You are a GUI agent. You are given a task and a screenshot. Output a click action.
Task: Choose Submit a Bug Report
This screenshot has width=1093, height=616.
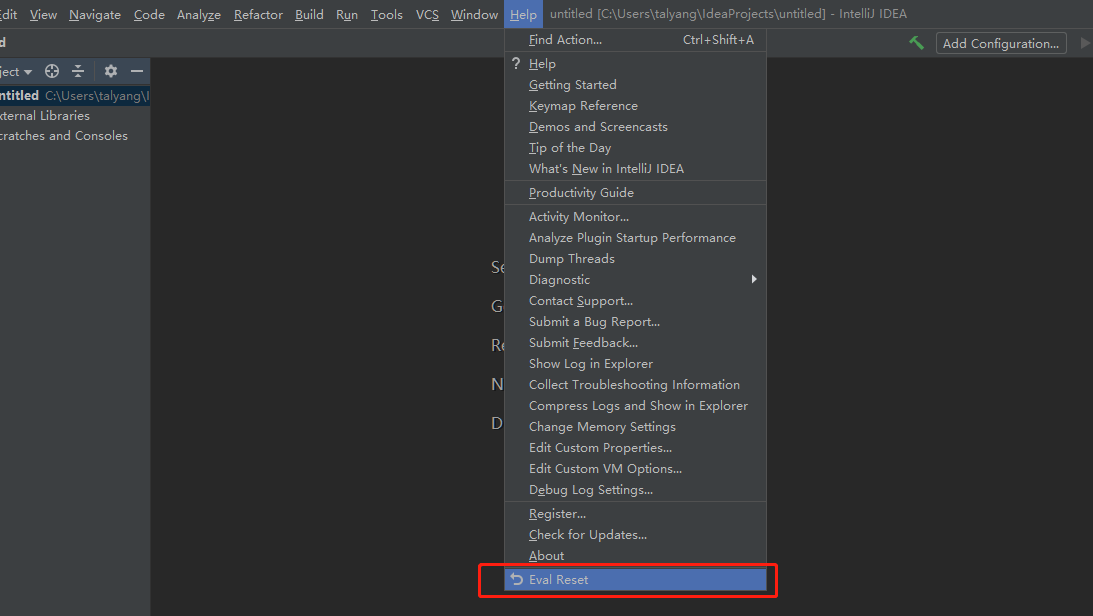click(x=635, y=321)
